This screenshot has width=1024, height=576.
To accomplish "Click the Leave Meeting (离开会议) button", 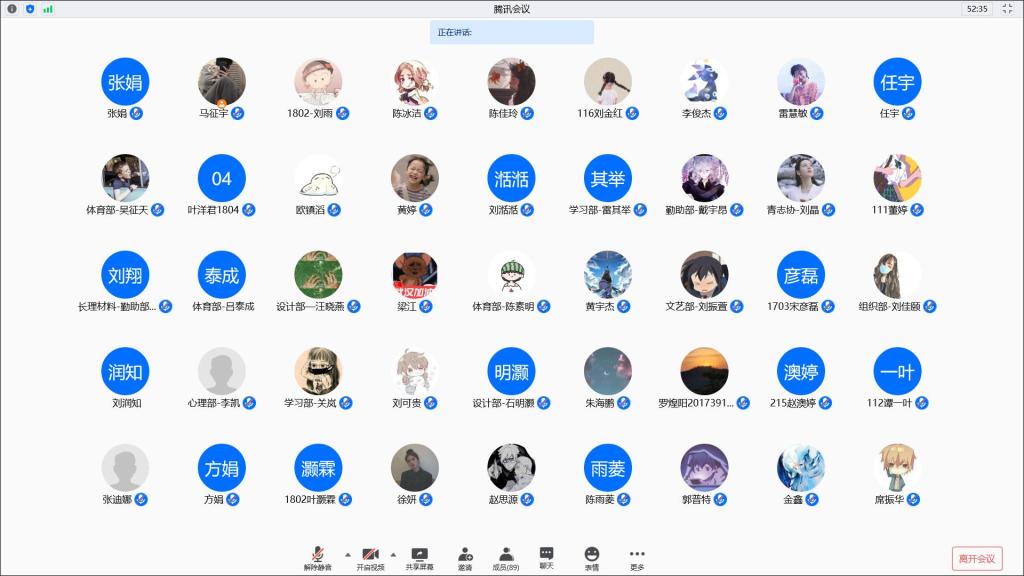I will (x=976, y=558).
